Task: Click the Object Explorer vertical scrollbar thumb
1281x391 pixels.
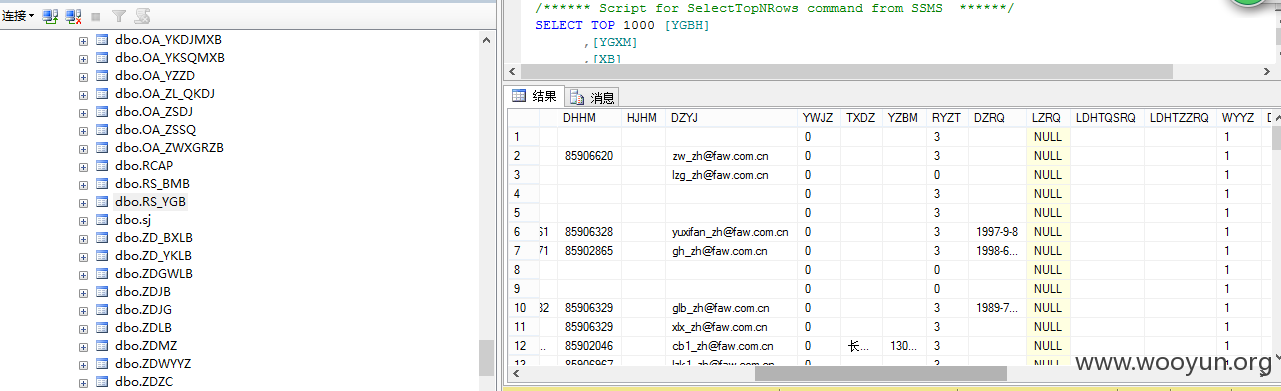Action: tap(486, 357)
